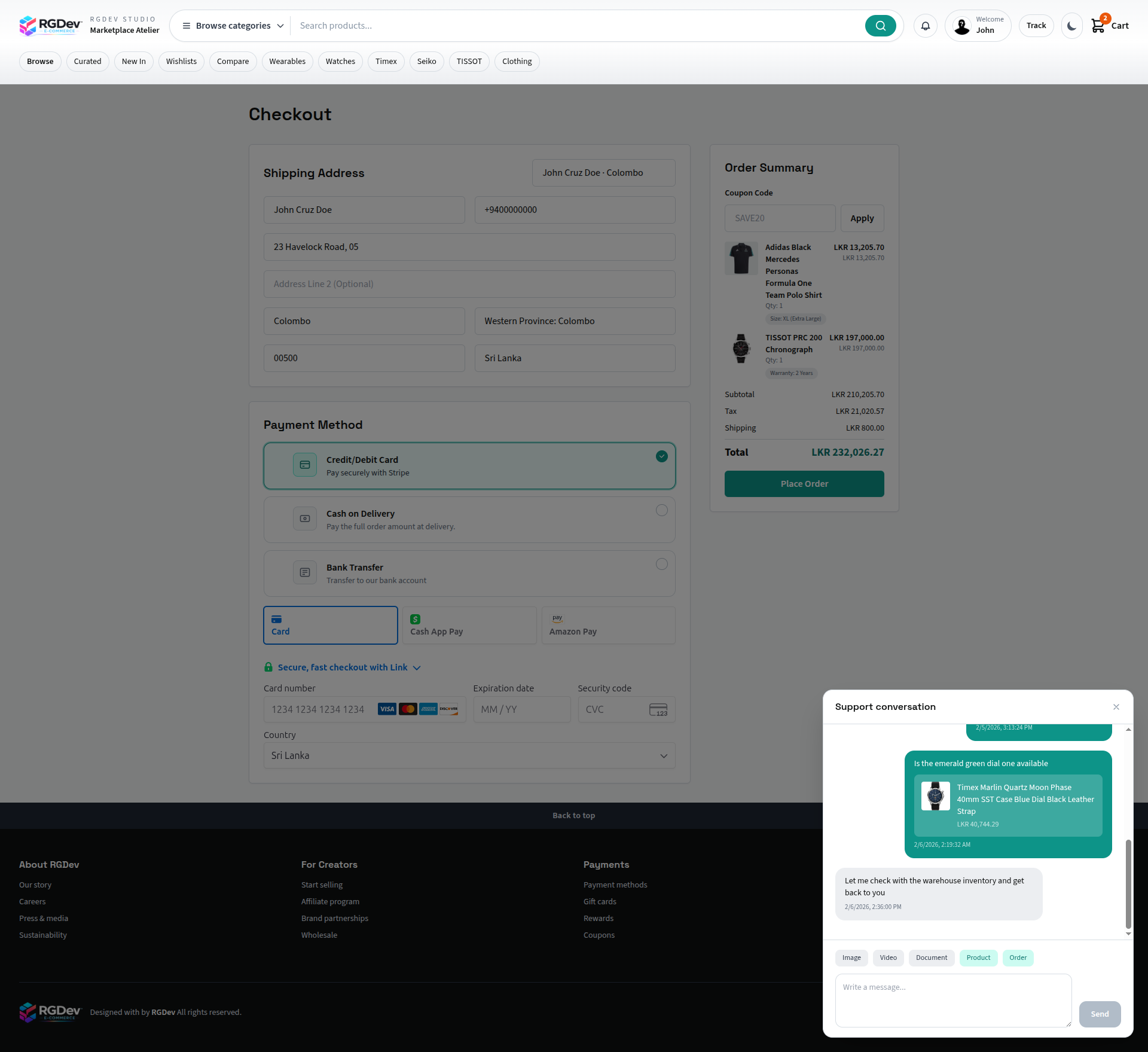Select the Timex category chip
Screen dimensions: 1148x1052
pos(386,61)
